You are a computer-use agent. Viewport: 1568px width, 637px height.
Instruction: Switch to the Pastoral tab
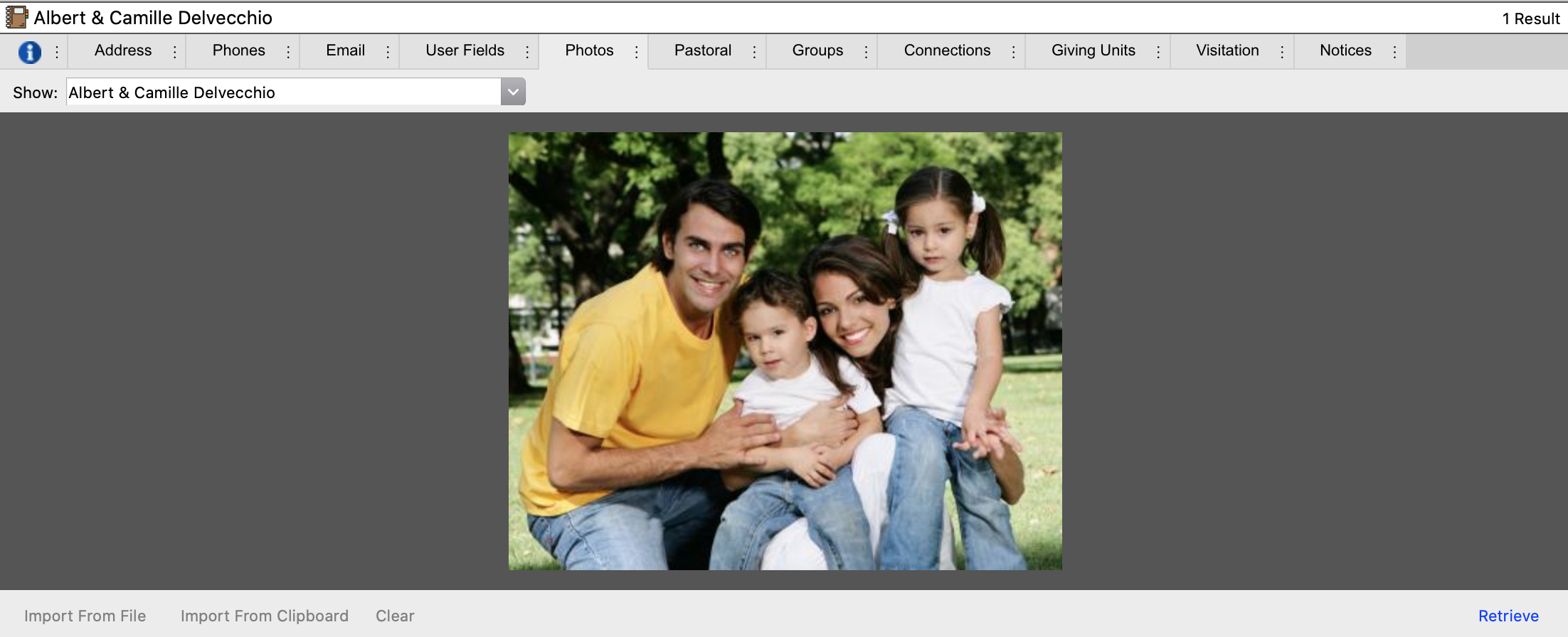(x=702, y=50)
